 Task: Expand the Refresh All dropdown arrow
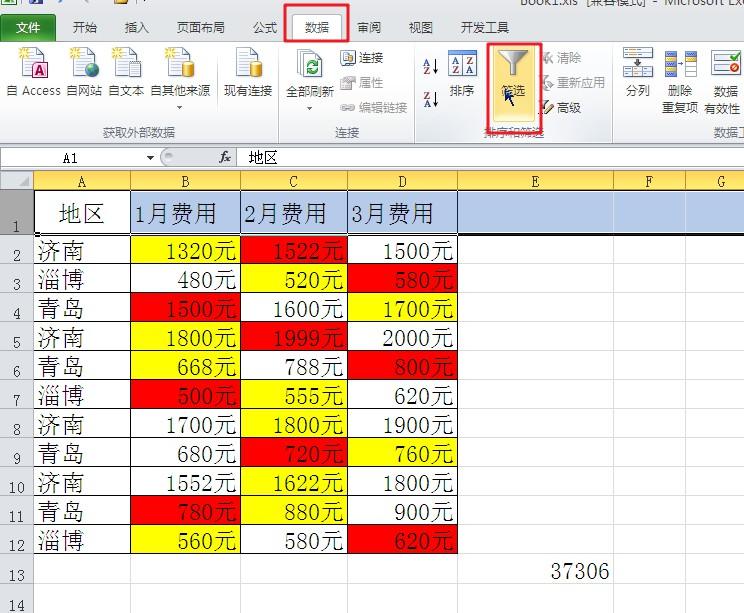(309, 109)
